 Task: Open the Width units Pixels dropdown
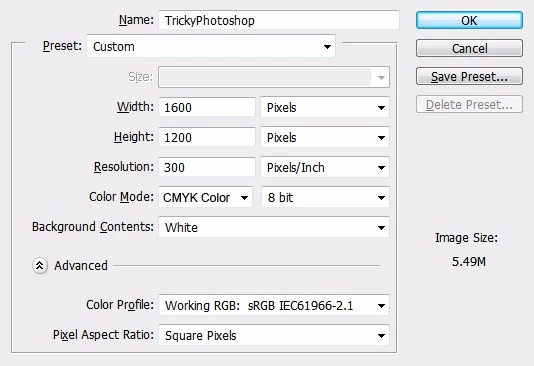325,108
